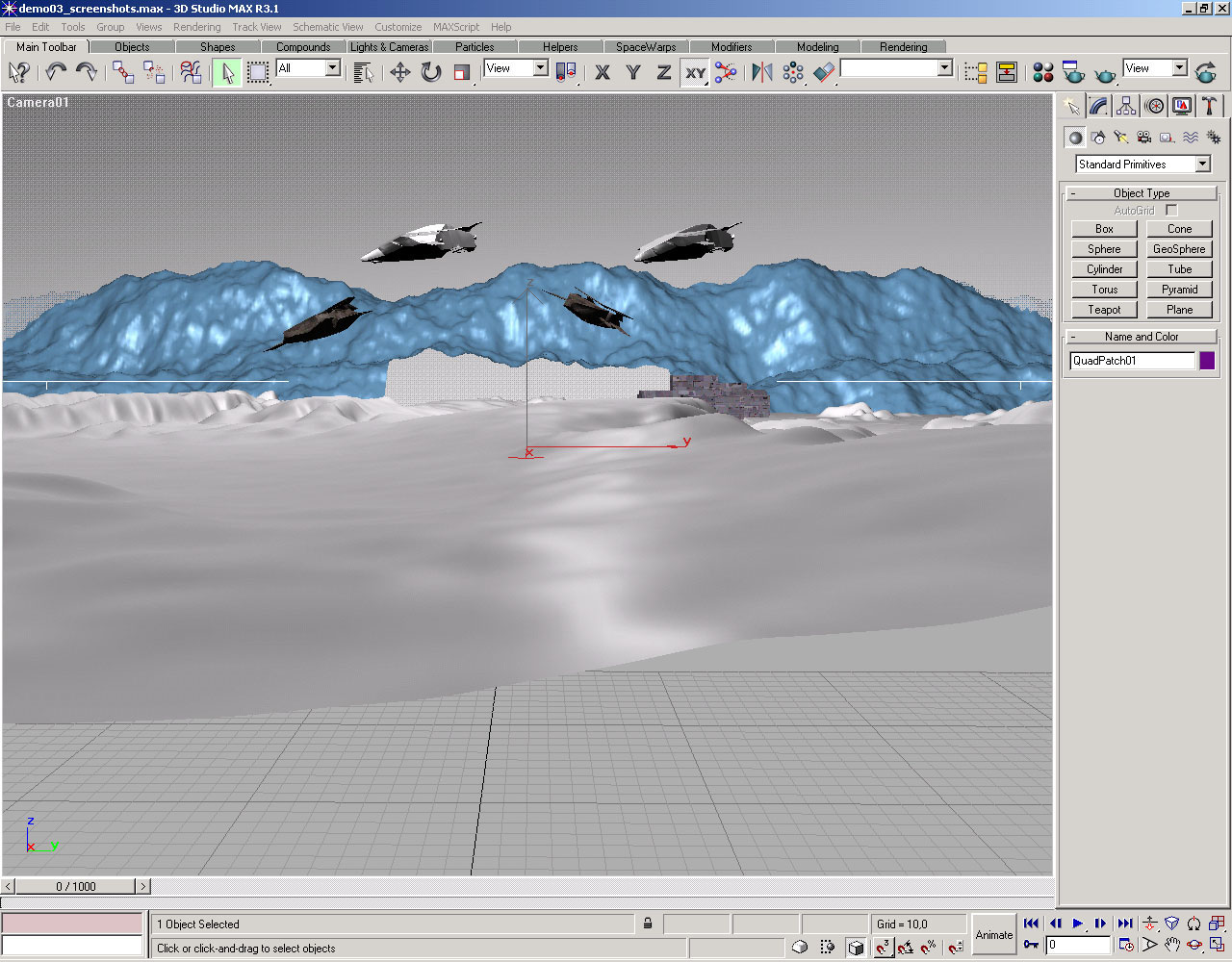Click the purple object color swatch
This screenshot has width=1232, height=962.
1207,361
